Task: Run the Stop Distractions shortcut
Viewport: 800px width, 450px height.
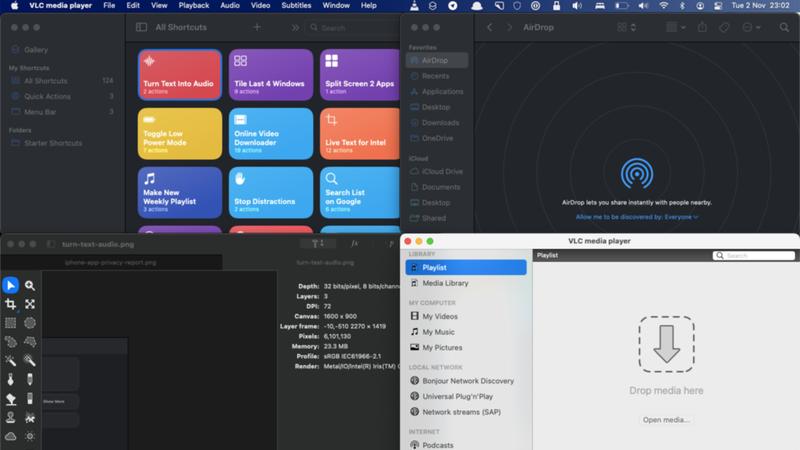Action: 270,192
